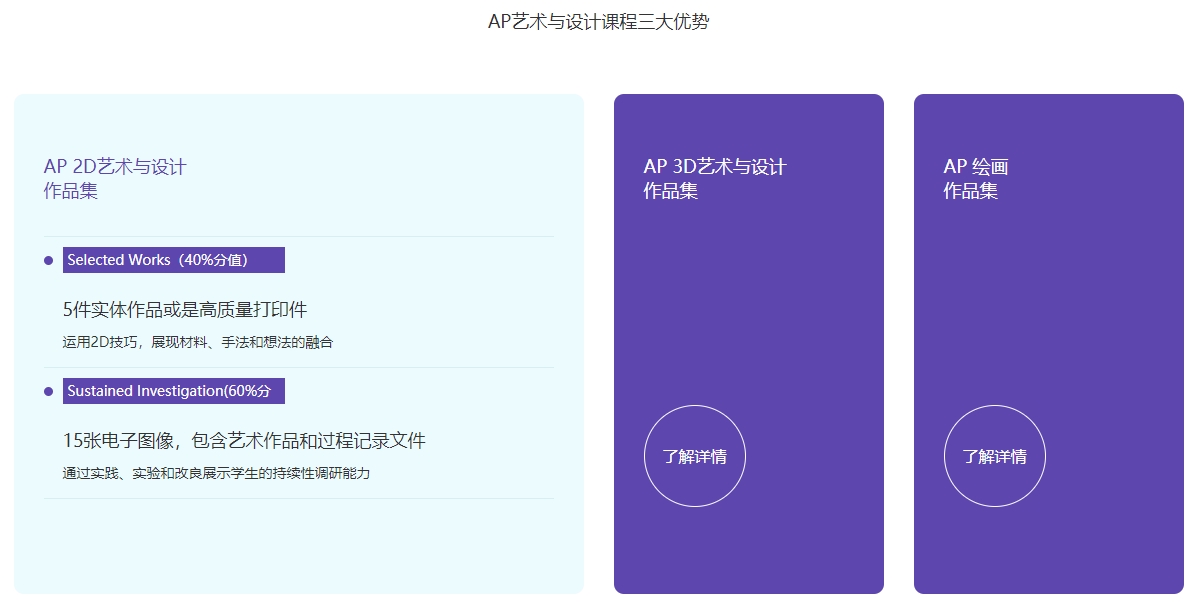Click the Sustained Investigation(60%分 label
Screen dimensions: 1196x606
[x=174, y=391]
